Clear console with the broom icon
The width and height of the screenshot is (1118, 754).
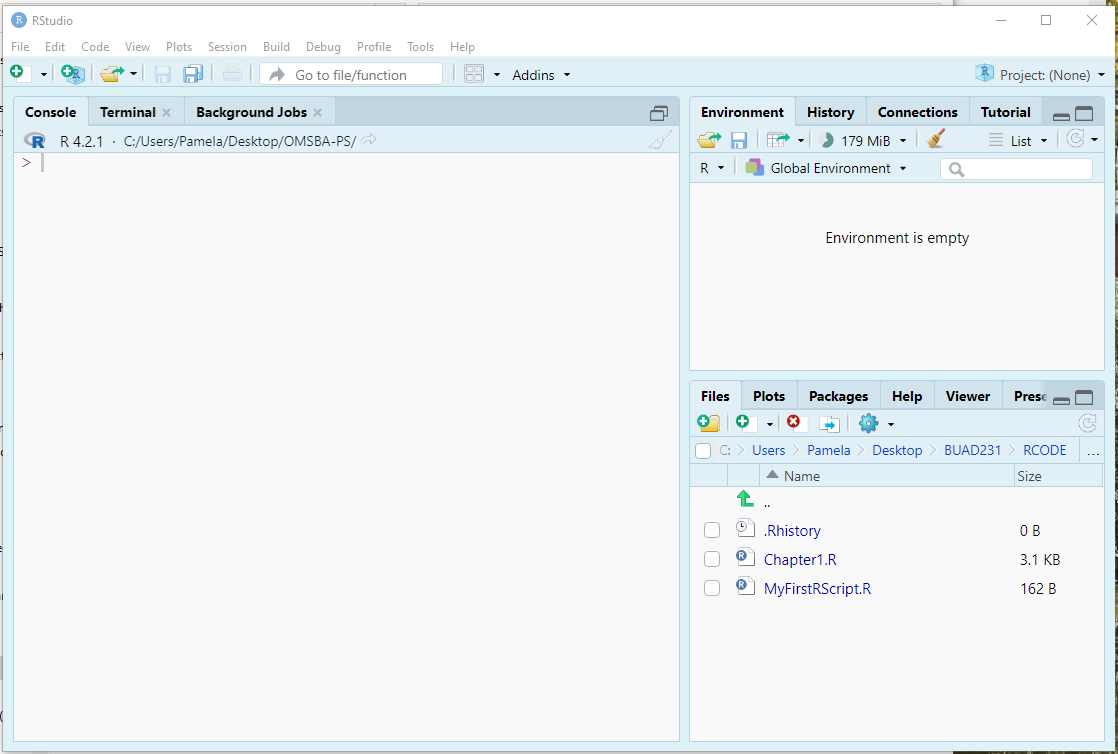(660, 140)
